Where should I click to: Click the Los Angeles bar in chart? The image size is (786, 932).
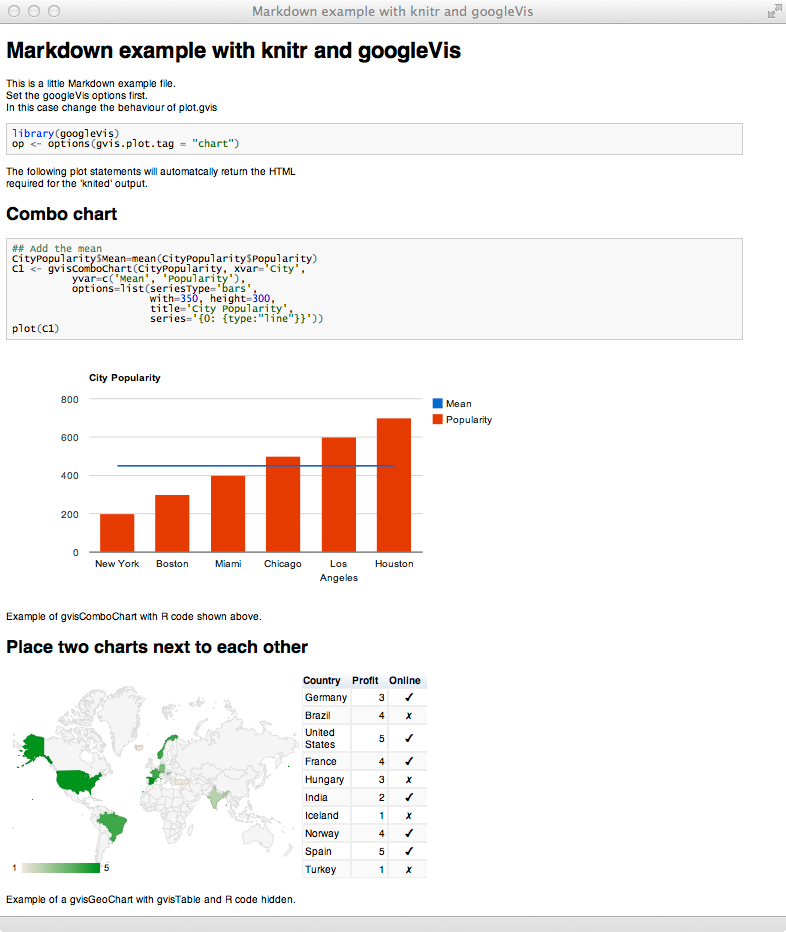[x=339, y=495]
